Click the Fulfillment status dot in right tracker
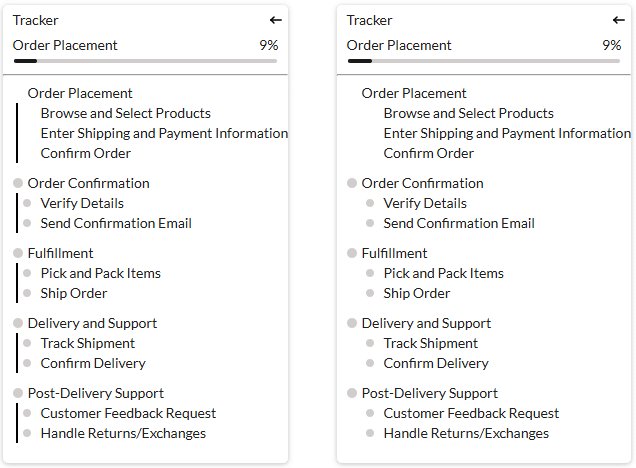Viewport: 636px width, 468px height. (352, 253)
